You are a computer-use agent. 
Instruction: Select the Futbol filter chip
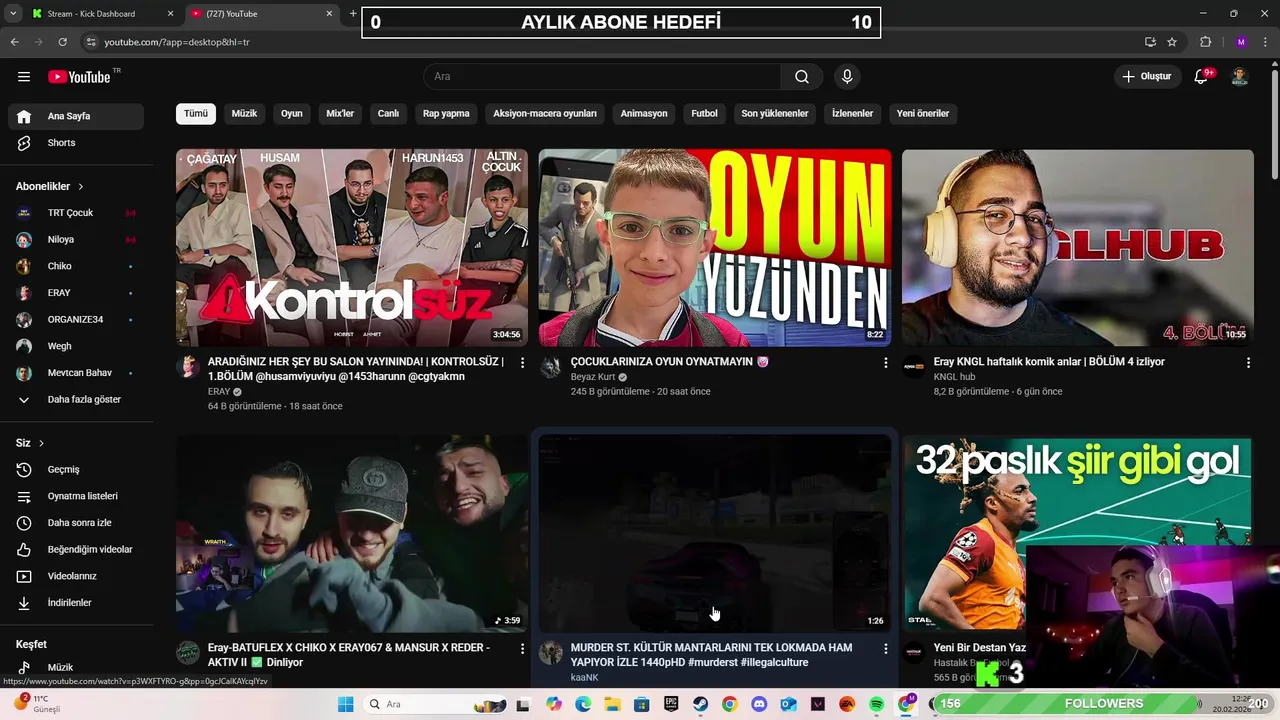coord(704,114)
